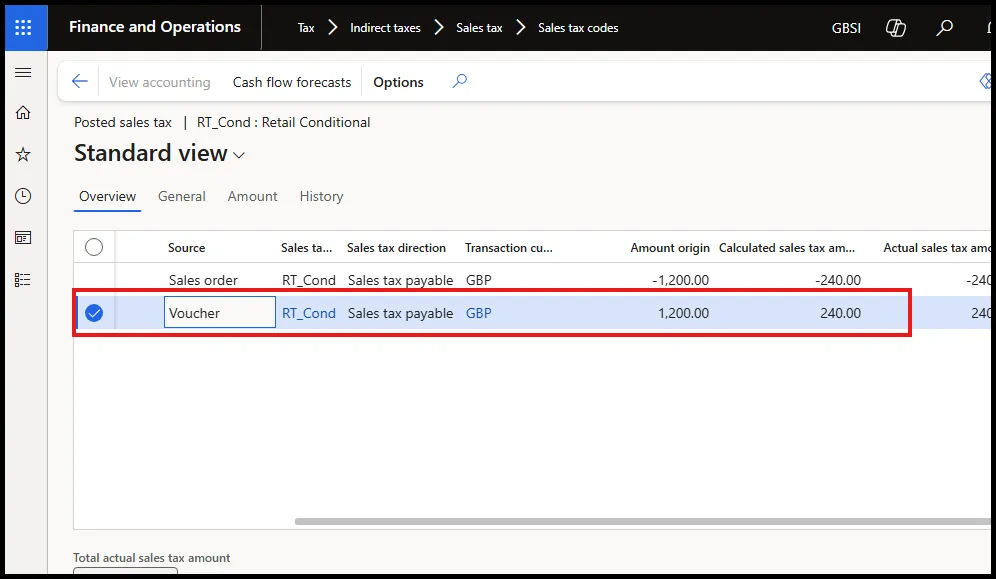Open GBP currency link in Voucher row

478,313
